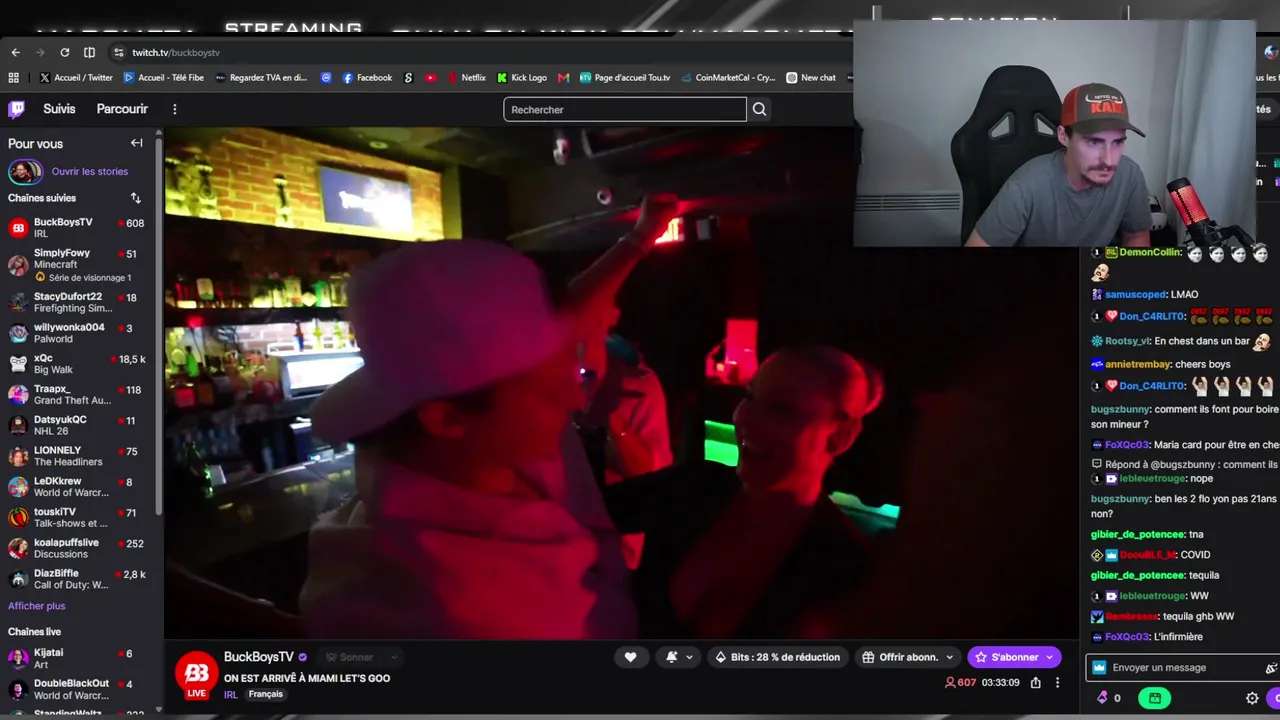Viewport: 1280px width, 720px height.
Task: Open the Kick Logo bookmark
Action: [x=522, y=77]
